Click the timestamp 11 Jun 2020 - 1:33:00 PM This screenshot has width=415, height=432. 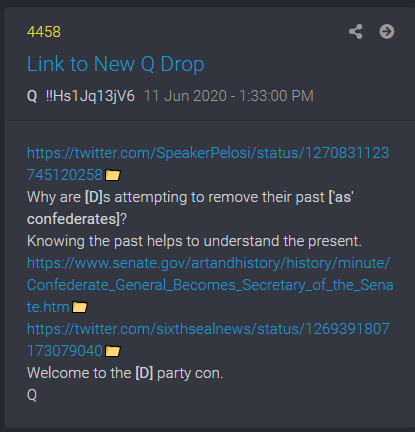pyautogui.click(x=229, y=96)
